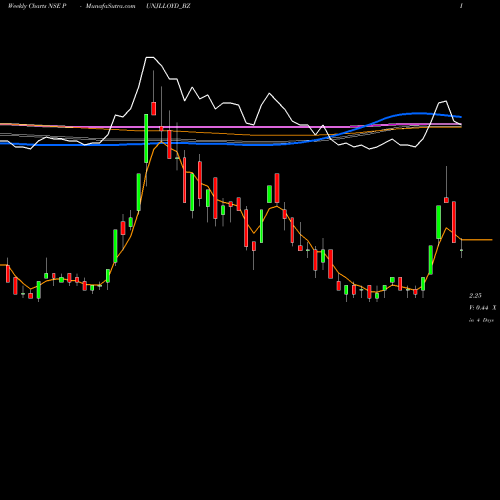Click the MunafaSutra.com label
Image resolution: width=500 pixels, height=500 pixels.
tap(110, 6)
